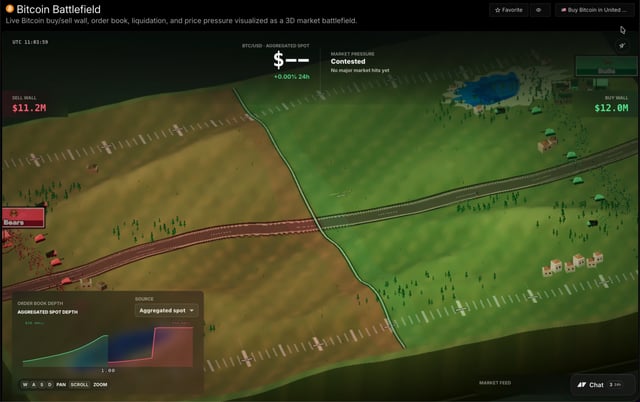Open the Chat panel button
The width and height of the screenshot is (640, 402).
[x=602, y=385]
